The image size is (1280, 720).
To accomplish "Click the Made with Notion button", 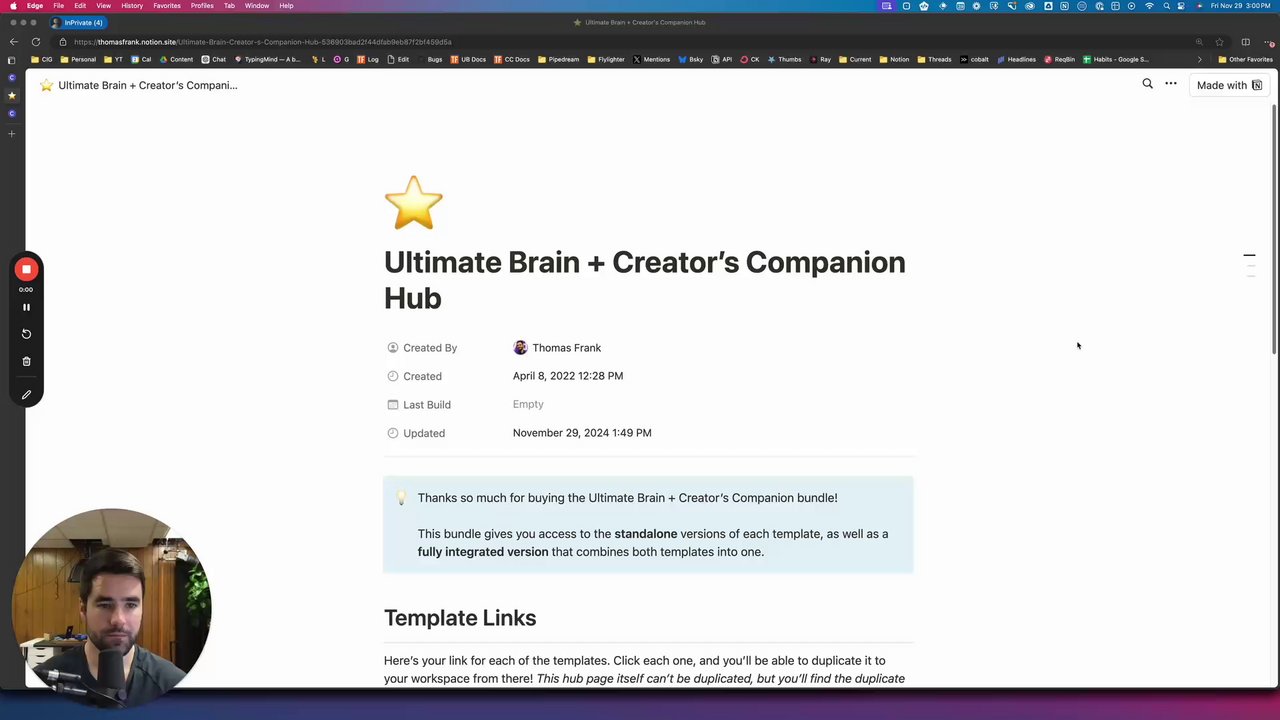I will [1229, 85].
